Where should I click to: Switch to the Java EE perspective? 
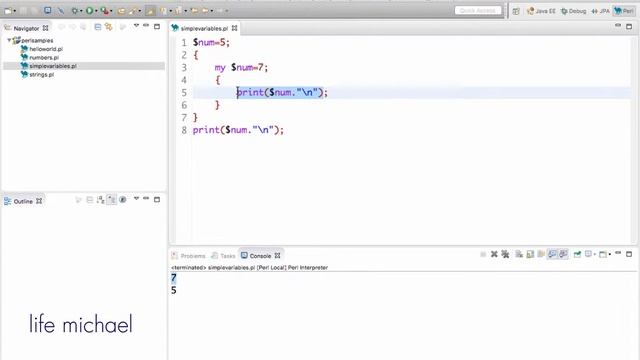[x=541, y=11]
